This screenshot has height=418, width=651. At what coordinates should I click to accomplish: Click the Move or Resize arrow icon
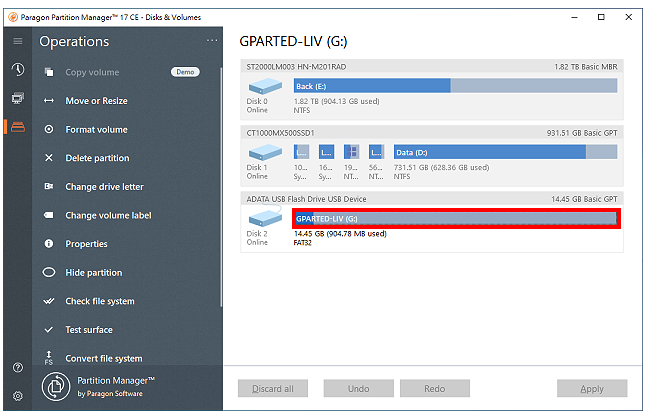(49, 101)
